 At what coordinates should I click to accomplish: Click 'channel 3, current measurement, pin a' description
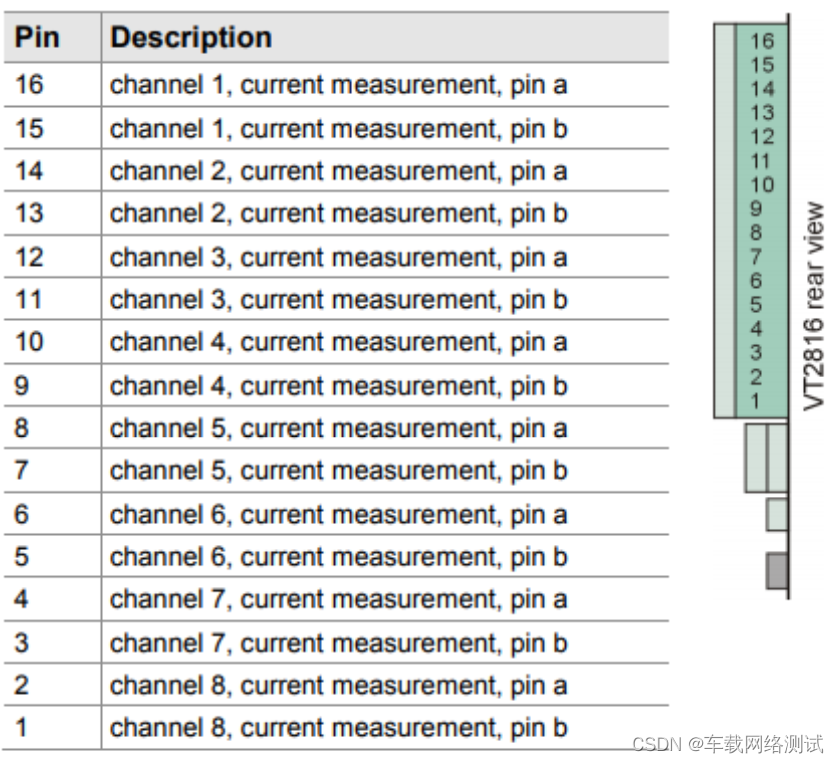tap(339, 257)
